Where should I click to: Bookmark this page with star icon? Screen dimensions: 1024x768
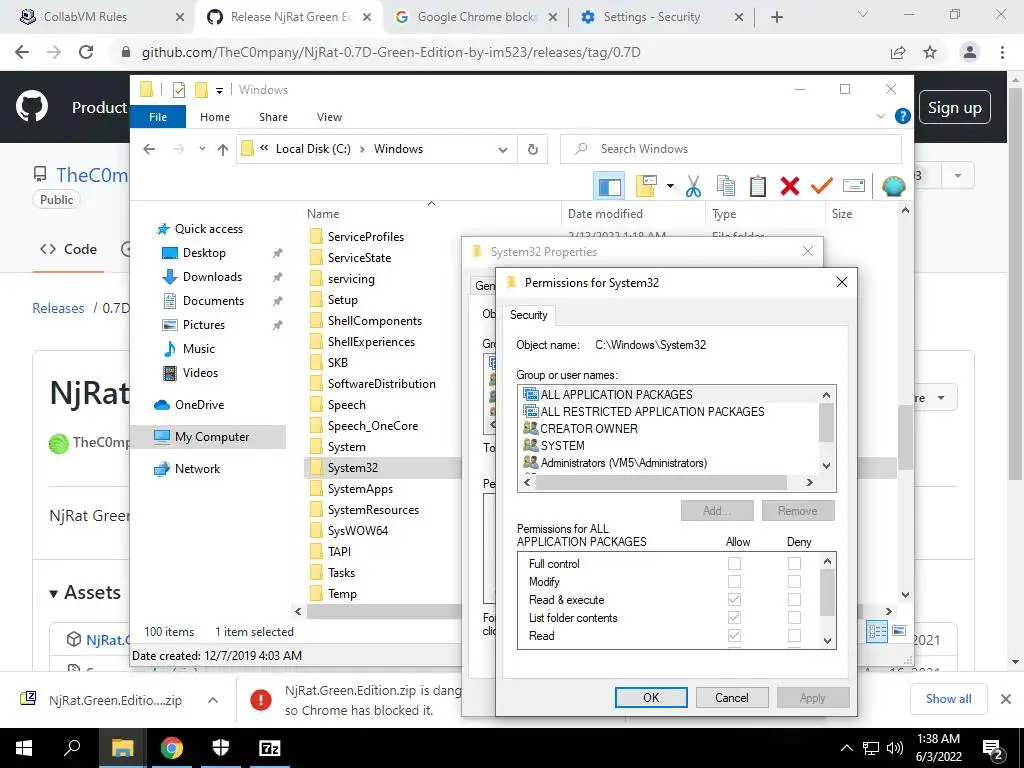(930, 52)
